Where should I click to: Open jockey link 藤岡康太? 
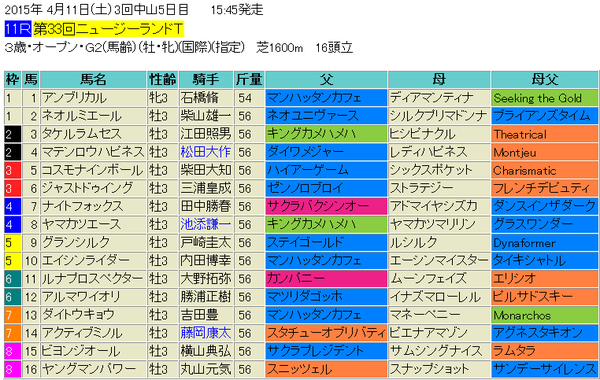205,333
